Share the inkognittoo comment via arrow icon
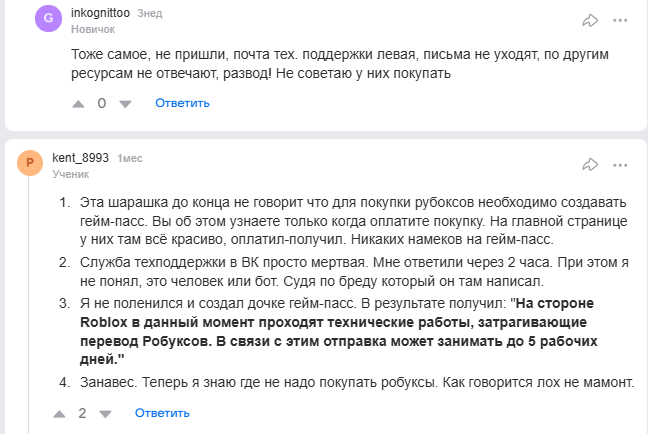The image size is (648, 434). 590,20
